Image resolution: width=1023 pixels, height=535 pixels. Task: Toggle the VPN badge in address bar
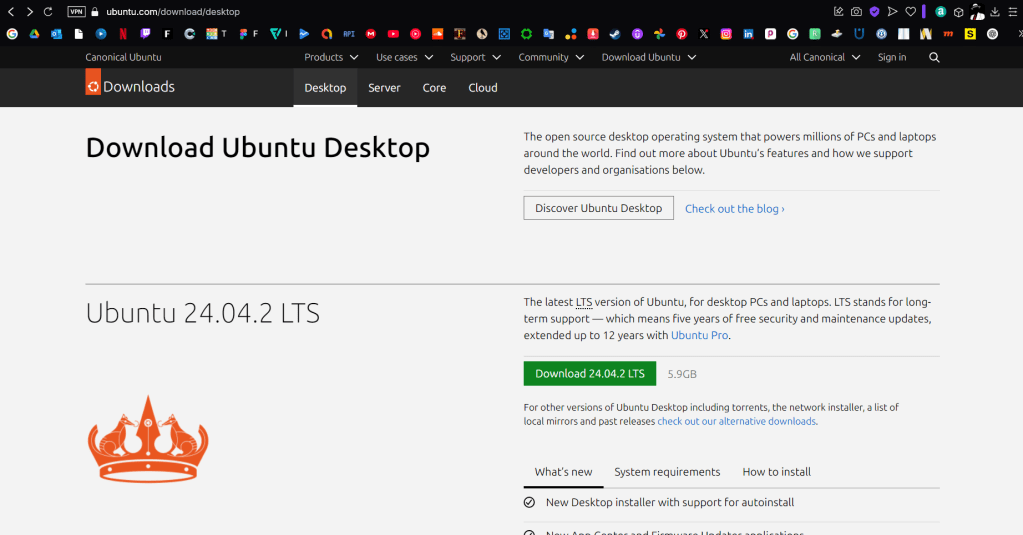[x=76, y=12]
